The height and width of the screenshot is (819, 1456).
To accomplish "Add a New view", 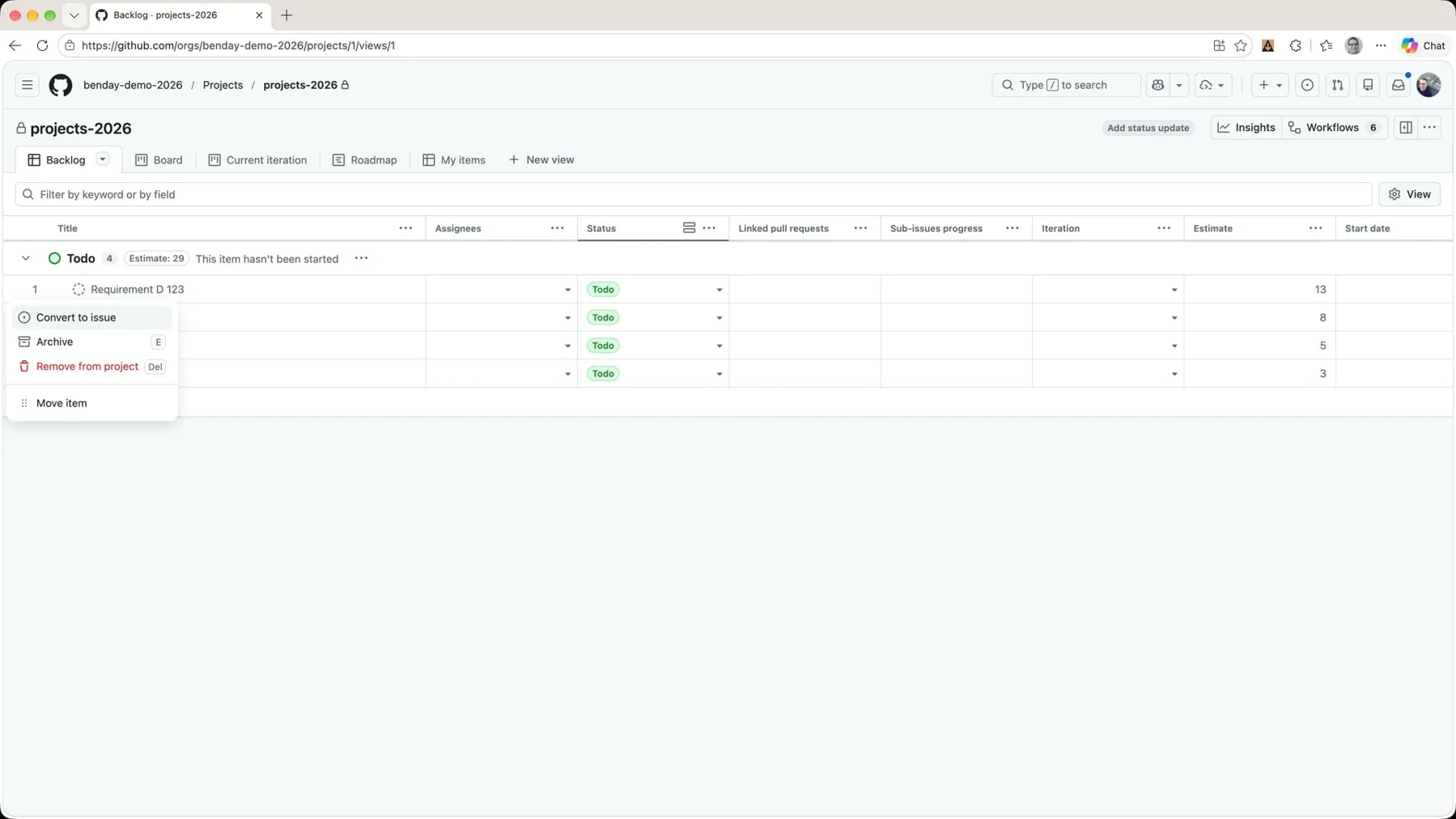I will 541,159.
